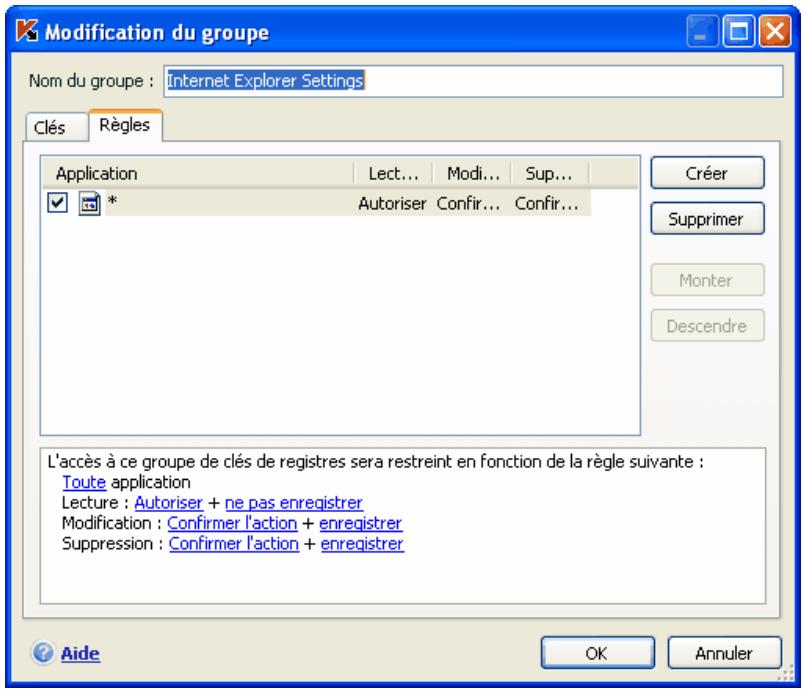Image resolution: width=804 pixels, height=690 pixels.
Task: Click the Créer button
Action: pos(707,173)
